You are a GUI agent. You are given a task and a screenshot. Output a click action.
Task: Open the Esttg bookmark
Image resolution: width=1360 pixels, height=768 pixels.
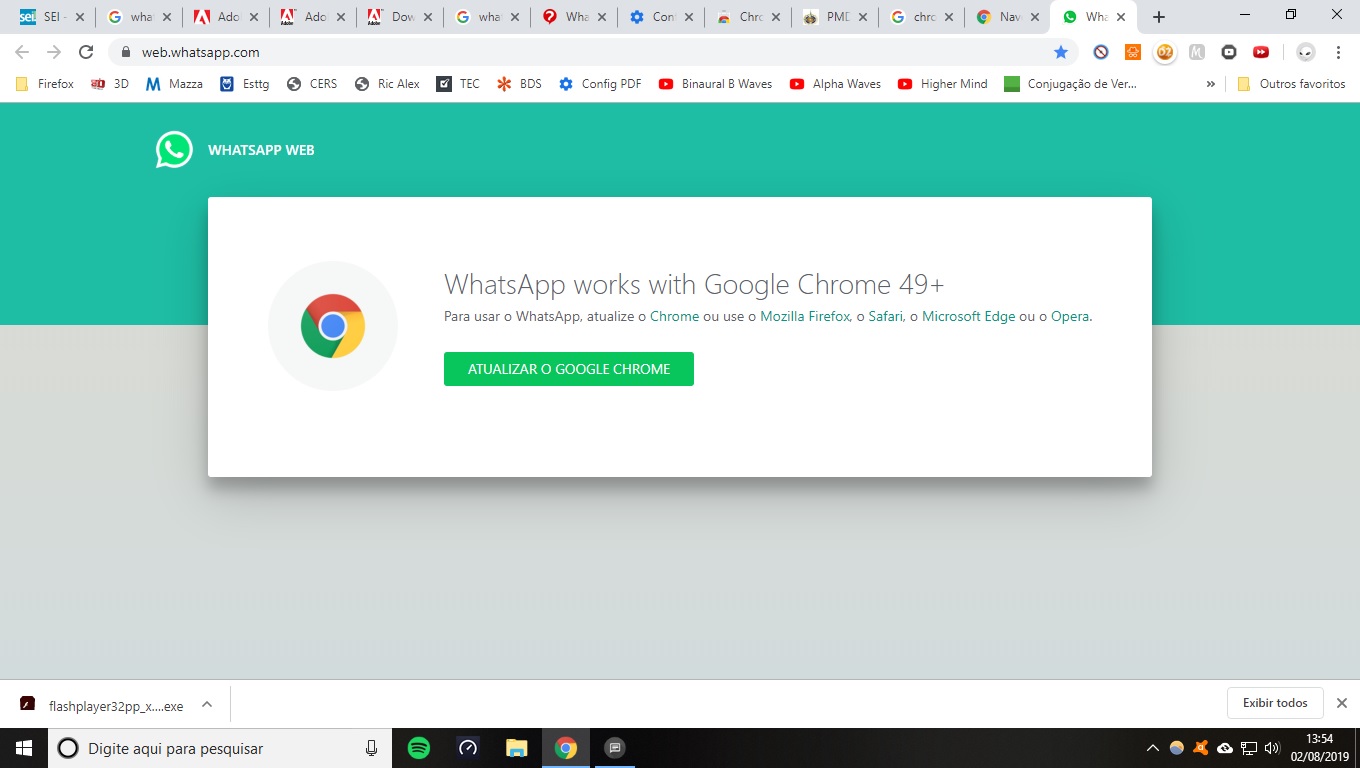245,84
